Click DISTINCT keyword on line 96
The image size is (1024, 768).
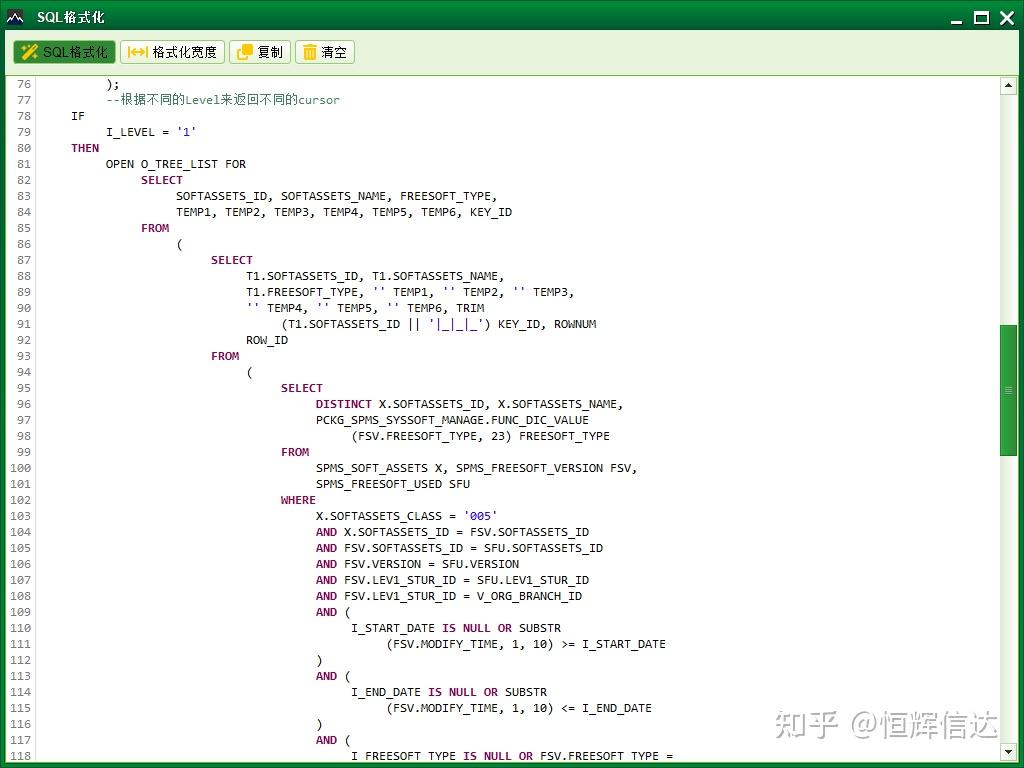(x=344, y=404)
